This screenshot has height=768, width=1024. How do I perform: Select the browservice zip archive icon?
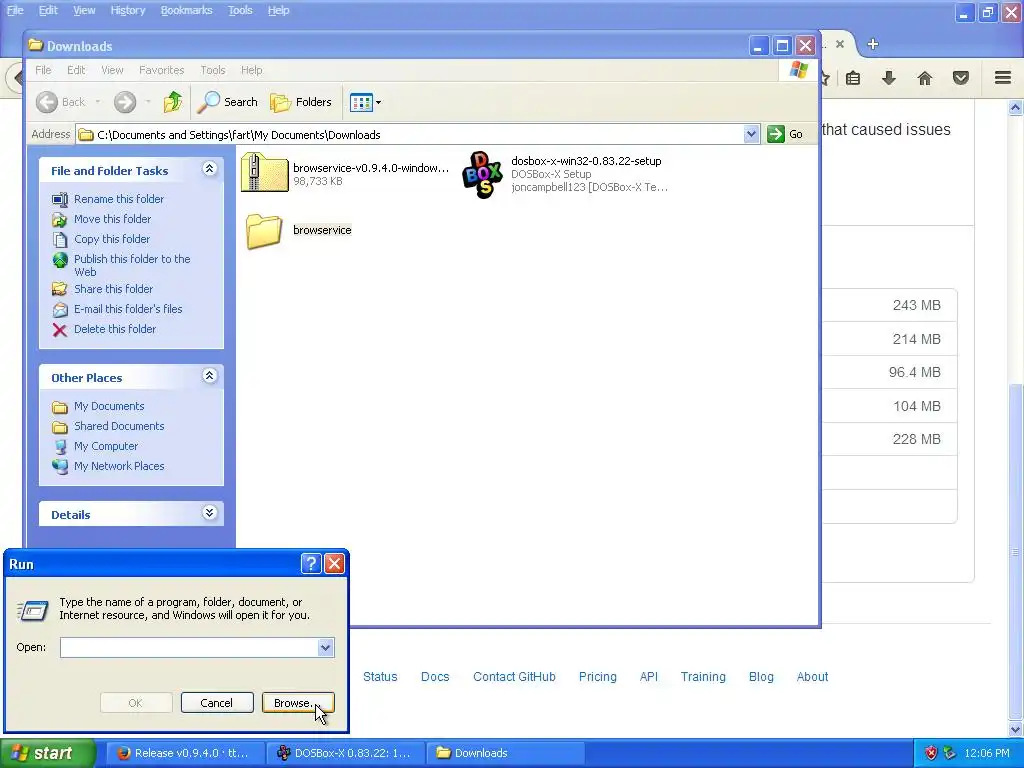pos(264,172)
